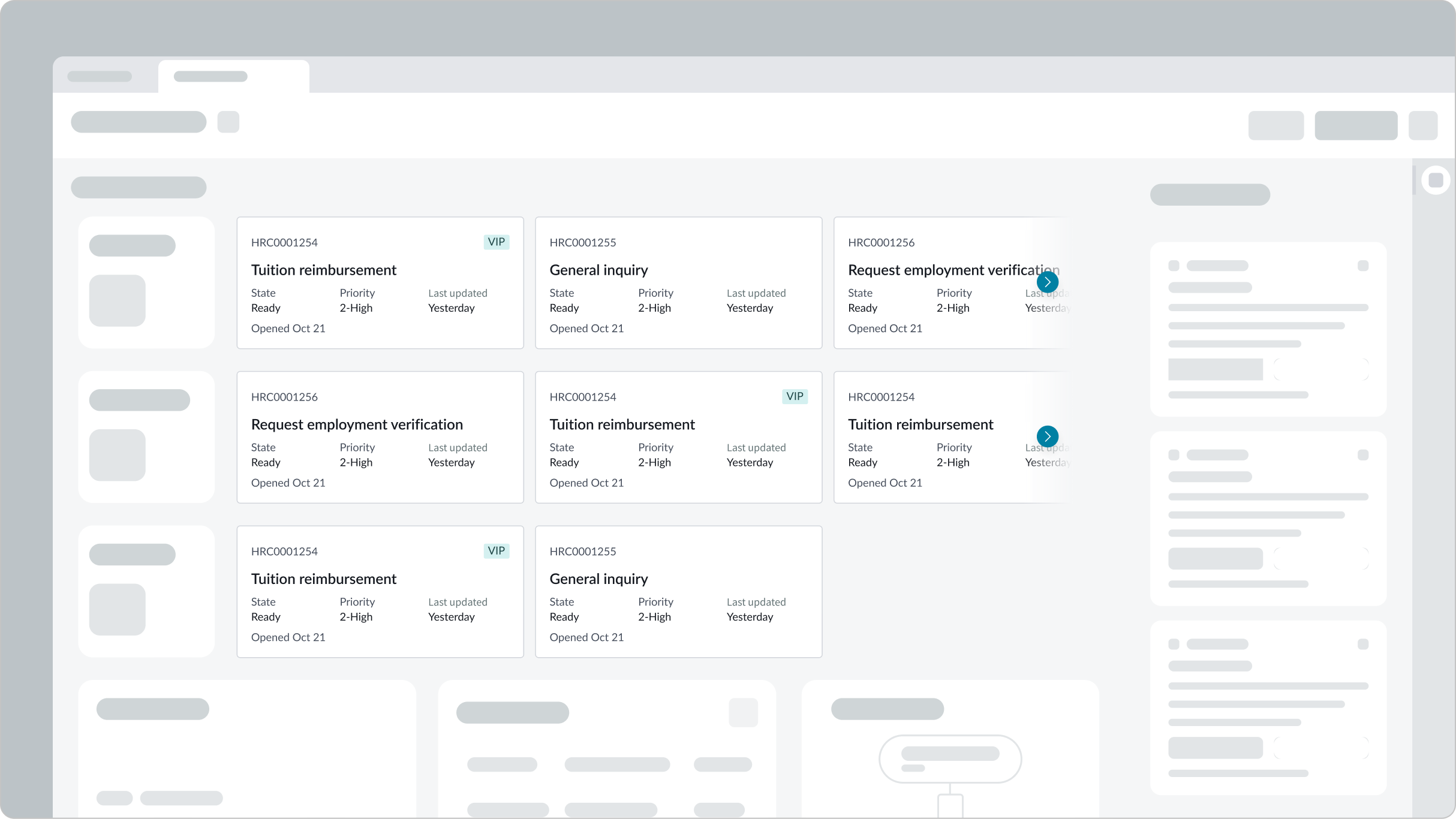Click next arrow in second card row
Viewport: 1456px width, 819px height.
tap(1047, 436)
